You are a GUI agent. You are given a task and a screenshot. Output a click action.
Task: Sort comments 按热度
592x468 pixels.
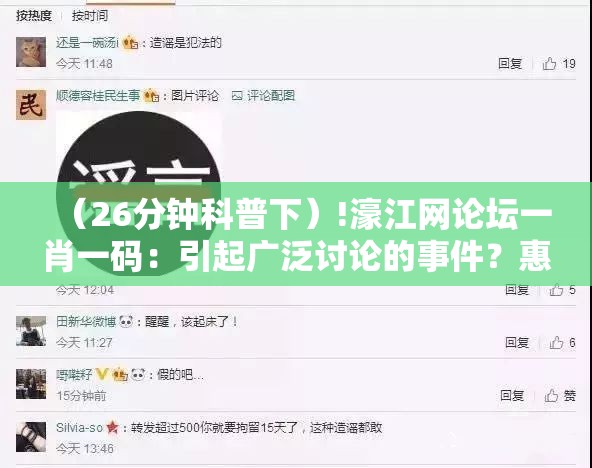click(34, 16)
